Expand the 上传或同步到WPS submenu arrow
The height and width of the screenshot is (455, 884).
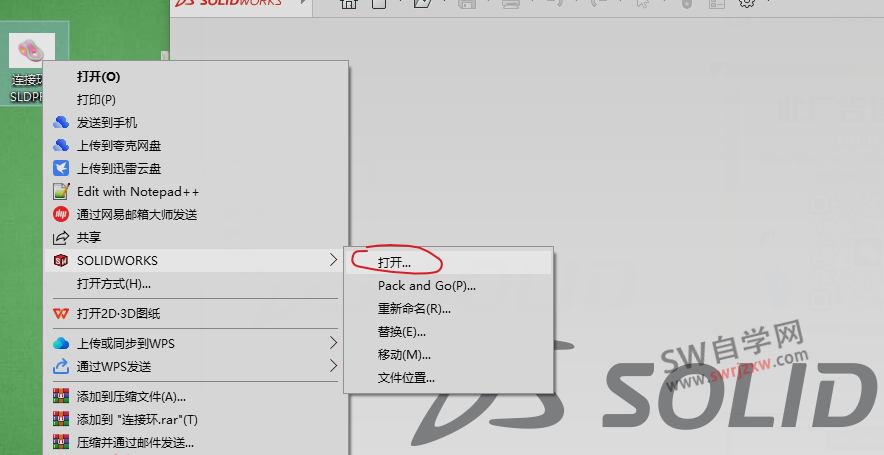pos(333,343)
